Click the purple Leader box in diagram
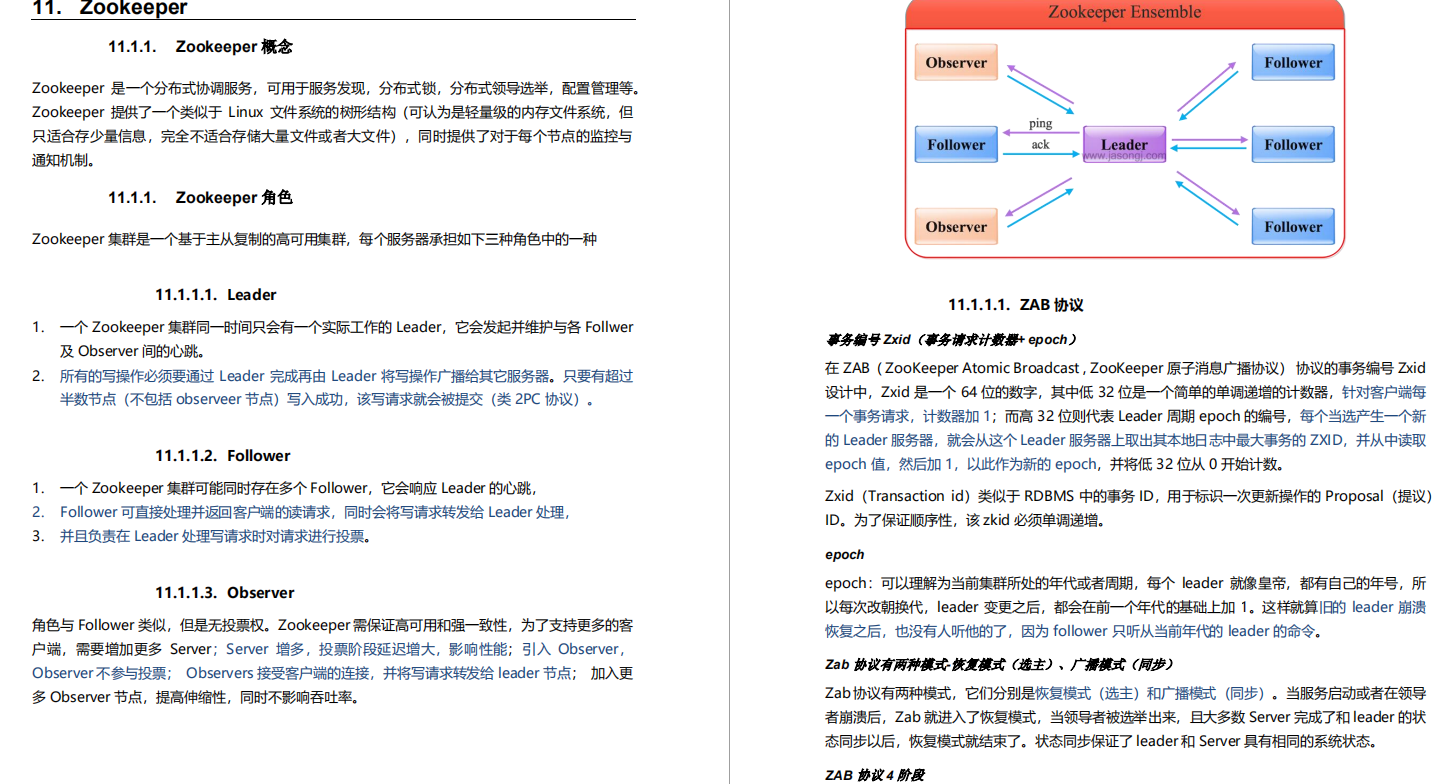The image size is (1445, 784). pos(1124,145)
